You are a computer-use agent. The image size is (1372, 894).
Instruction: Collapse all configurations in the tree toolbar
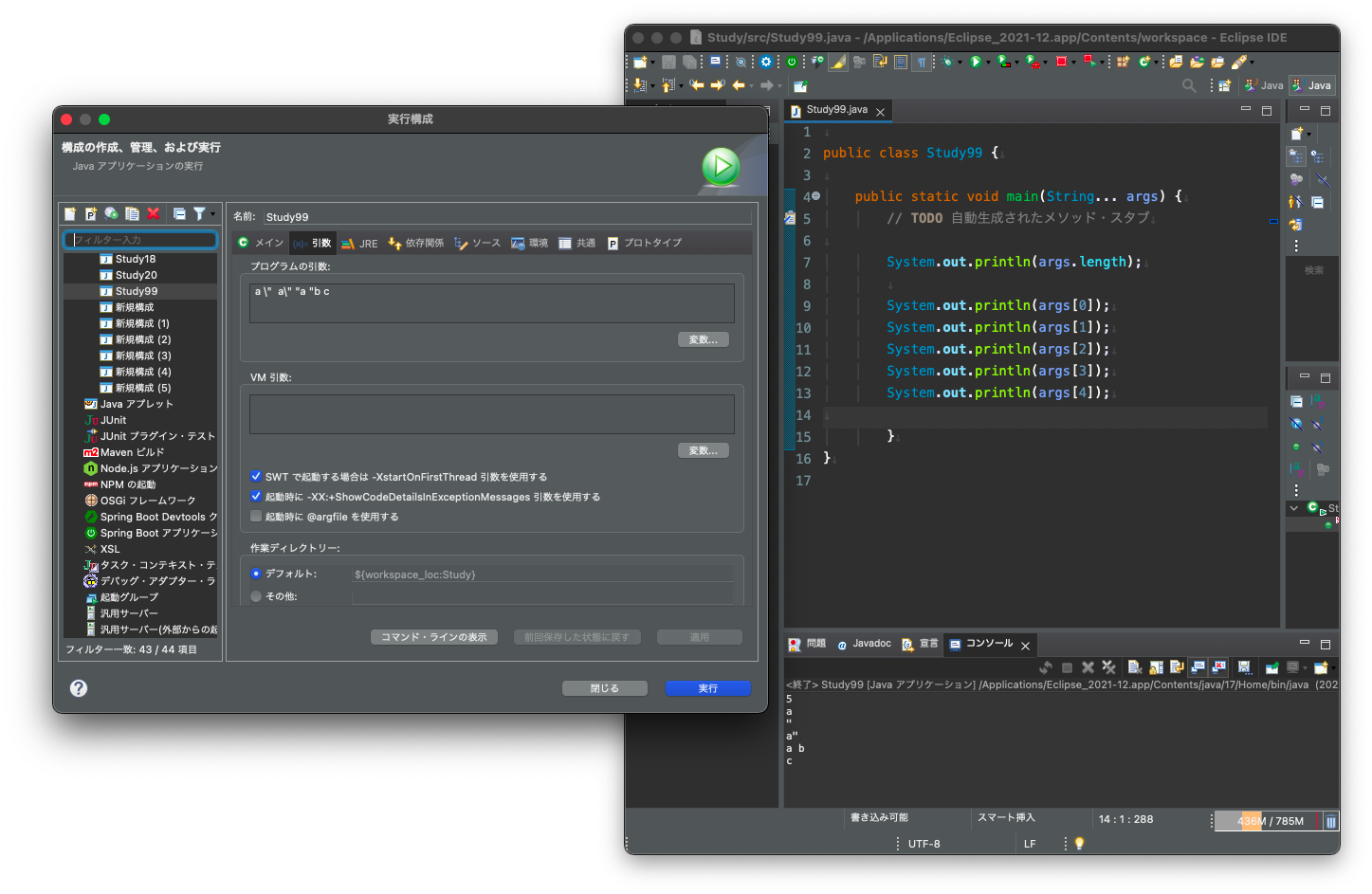click(179, 214)
